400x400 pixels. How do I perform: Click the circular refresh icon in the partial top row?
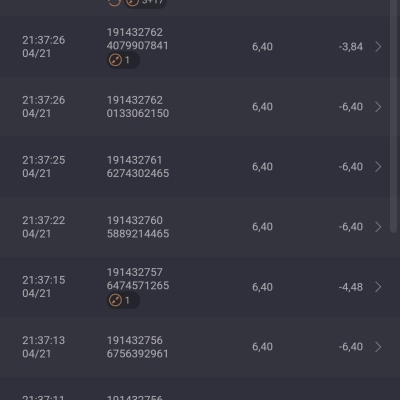pos(115,3)
